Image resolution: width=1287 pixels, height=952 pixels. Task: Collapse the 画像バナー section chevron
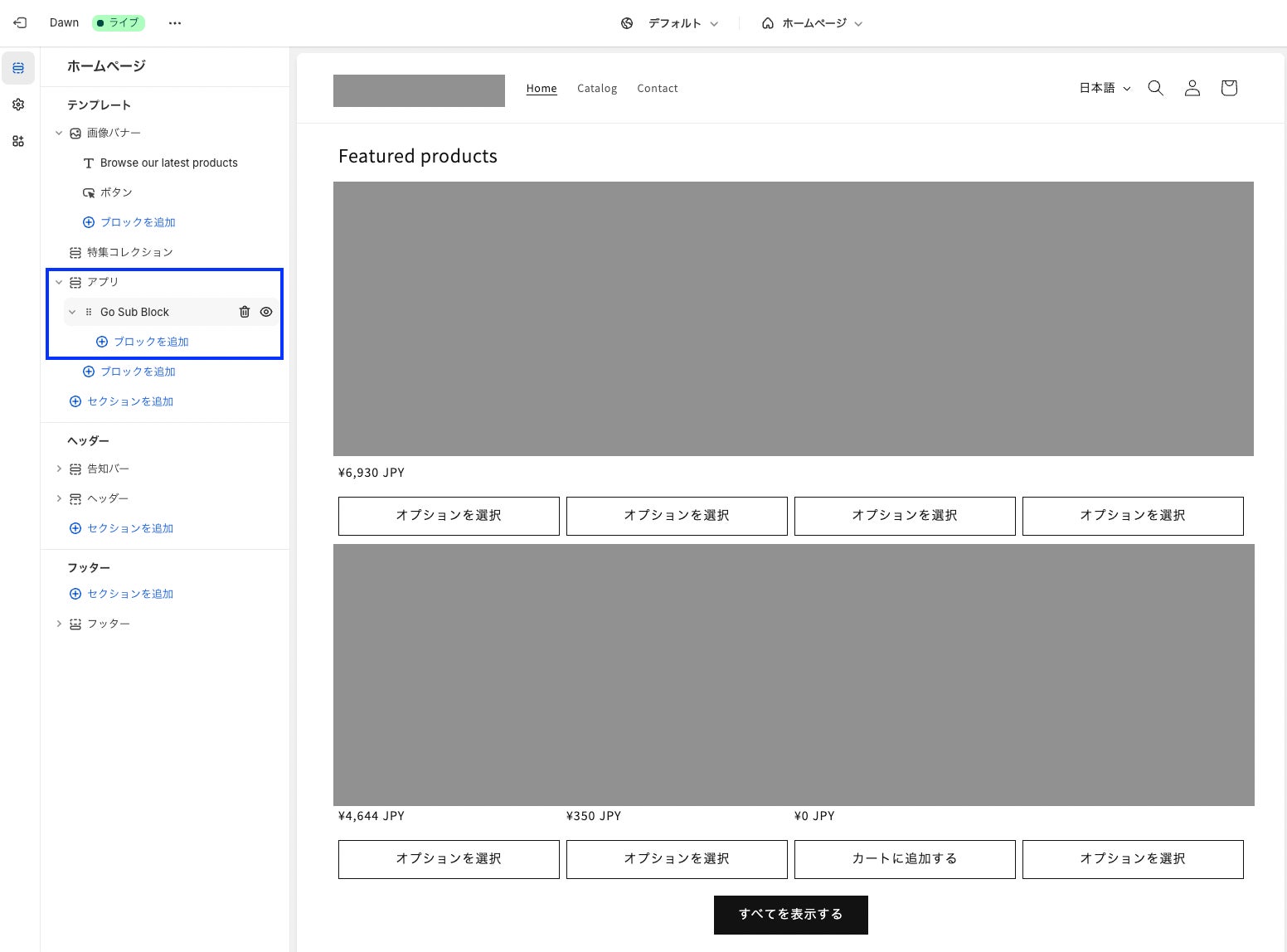59,133
